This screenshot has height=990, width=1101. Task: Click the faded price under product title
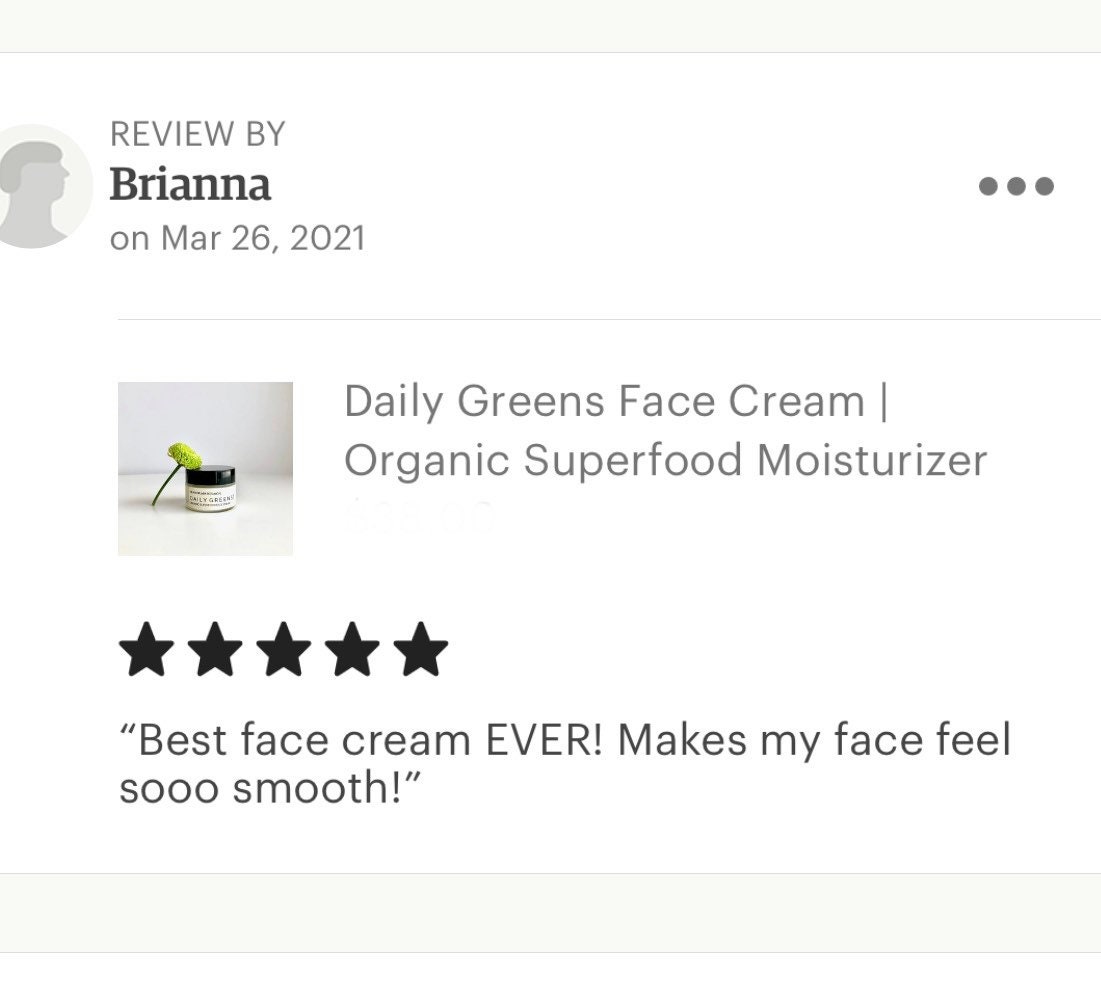[419, 516]
